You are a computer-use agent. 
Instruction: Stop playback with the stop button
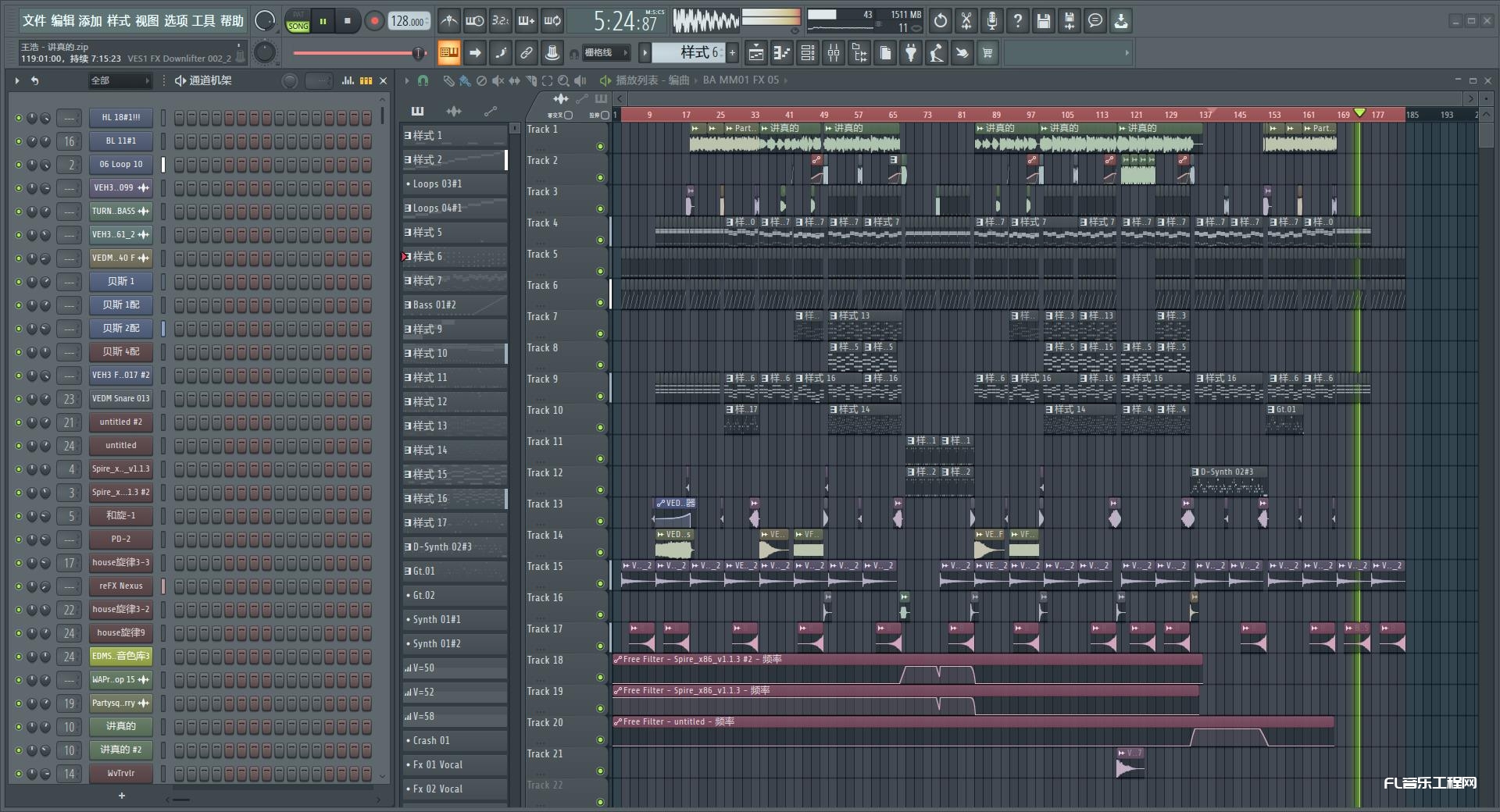coord(348,22)
